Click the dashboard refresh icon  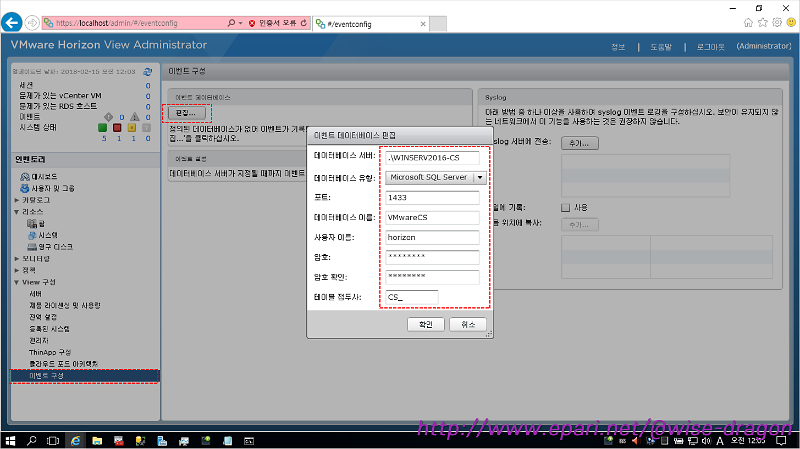click(x=148, y=72)
